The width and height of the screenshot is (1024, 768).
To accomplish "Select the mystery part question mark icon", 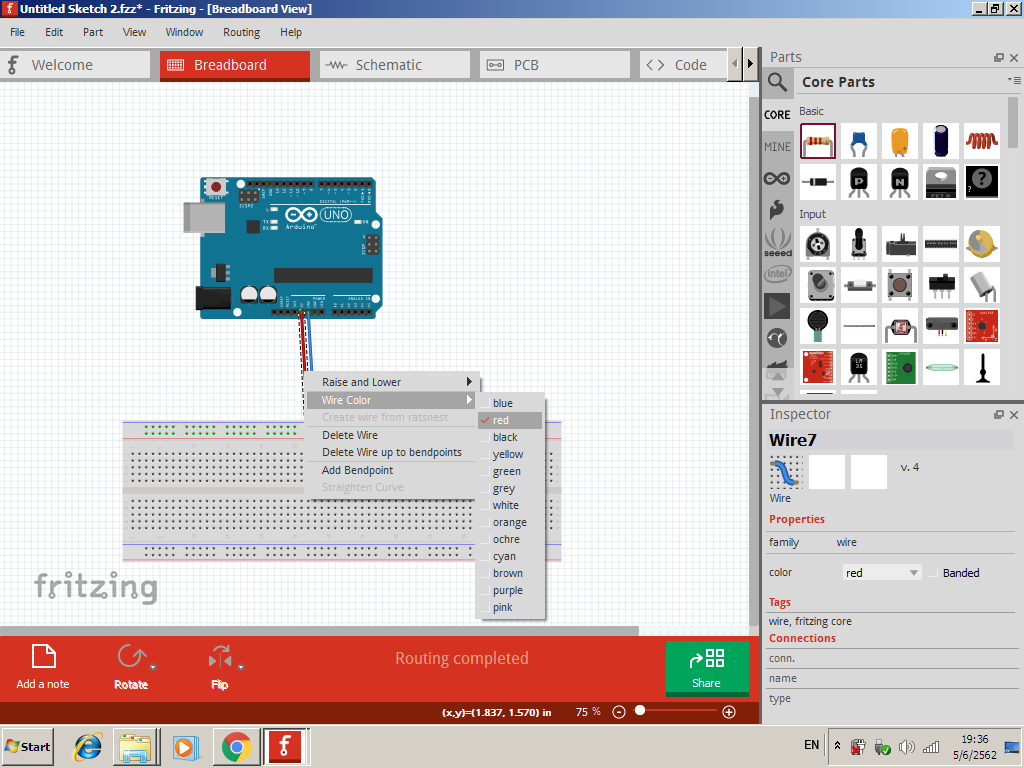I will click(x=982, y=182).
